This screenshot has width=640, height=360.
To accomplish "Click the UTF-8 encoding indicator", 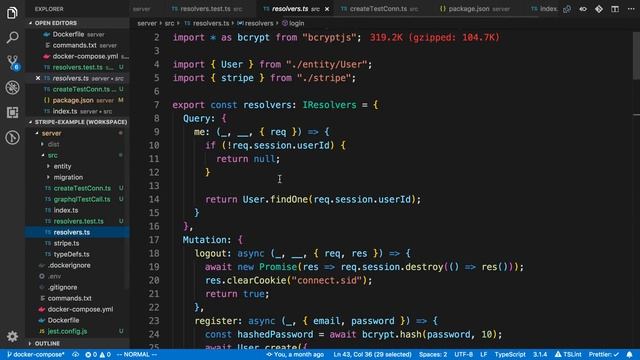I will (x=463, y=354).
